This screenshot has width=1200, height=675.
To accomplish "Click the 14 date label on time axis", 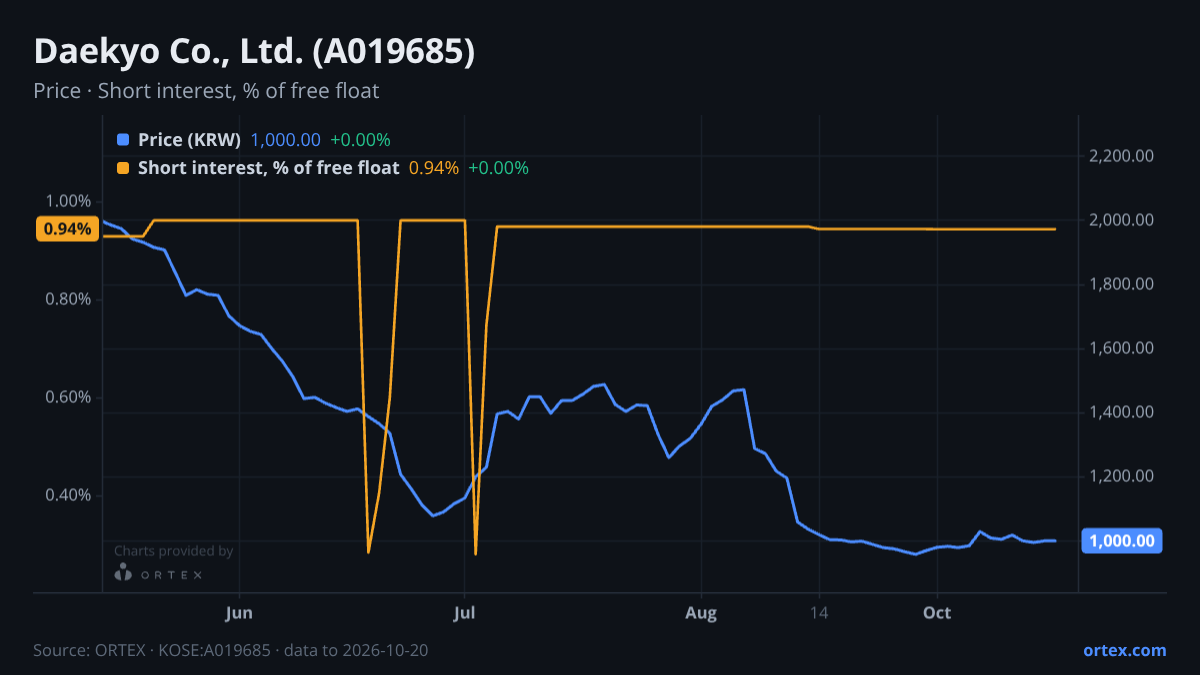I will [x=819, y=612].
